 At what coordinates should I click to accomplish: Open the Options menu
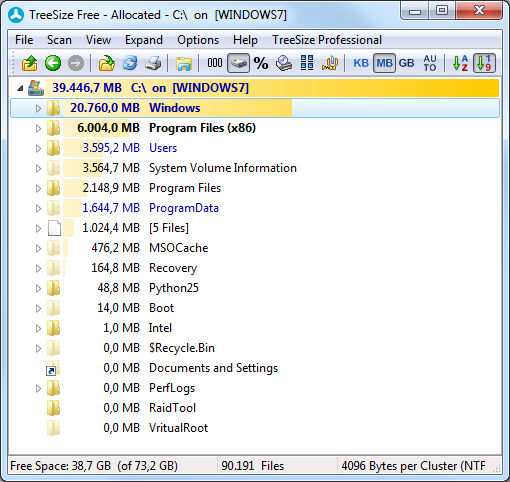[x=198, y=40]
